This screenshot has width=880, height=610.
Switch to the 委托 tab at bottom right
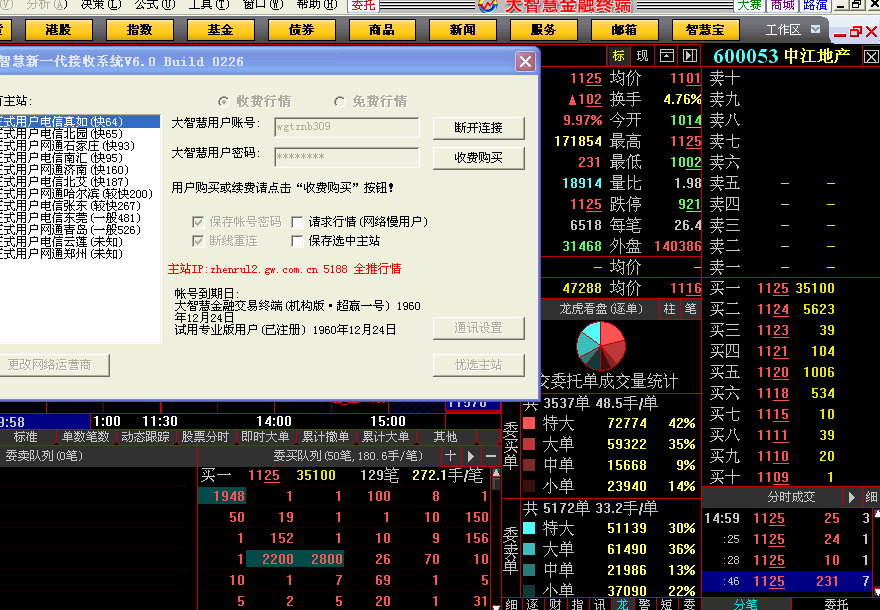tap(836, 604)
